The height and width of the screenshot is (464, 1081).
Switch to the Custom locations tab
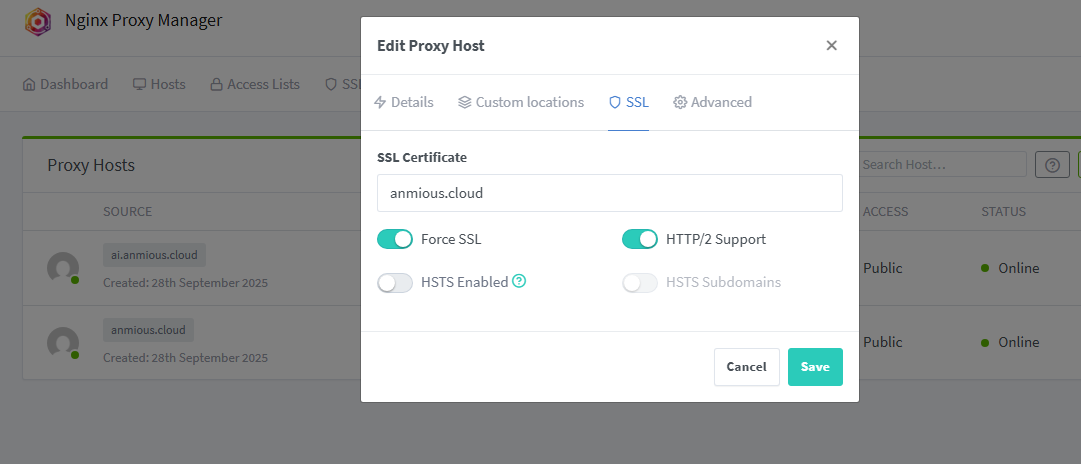coord(521,102)
